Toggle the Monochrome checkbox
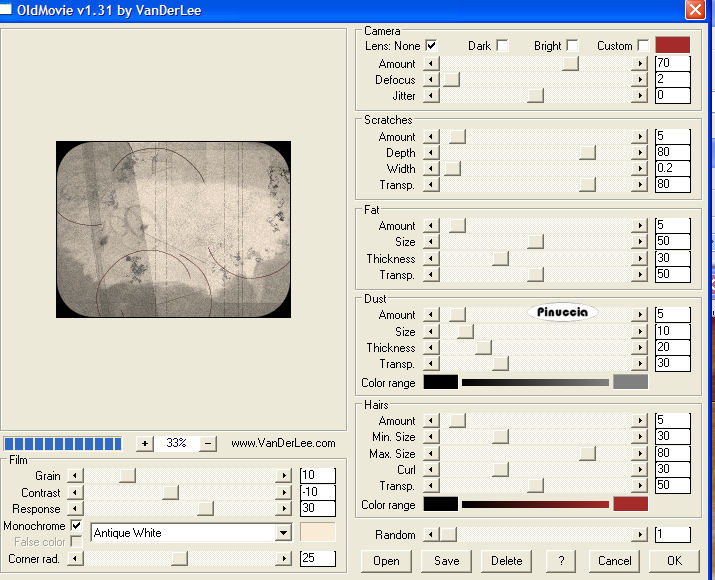715x580 pixels. click(x=76, y=526)
